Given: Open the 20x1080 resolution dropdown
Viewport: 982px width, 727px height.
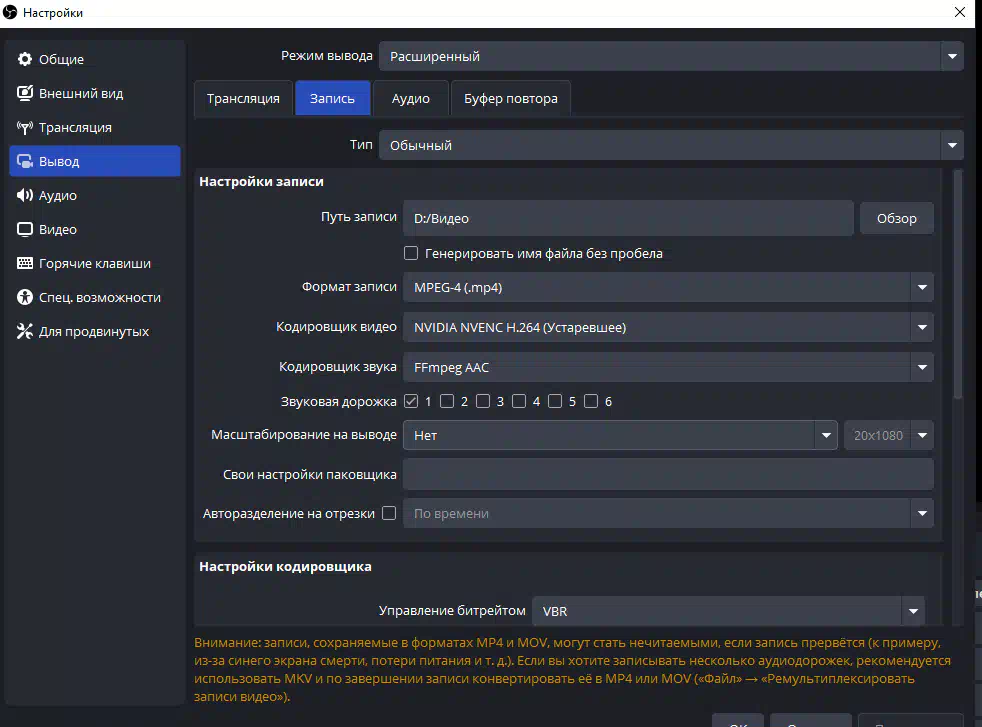Looking at the screenshot, I should 889,435.
